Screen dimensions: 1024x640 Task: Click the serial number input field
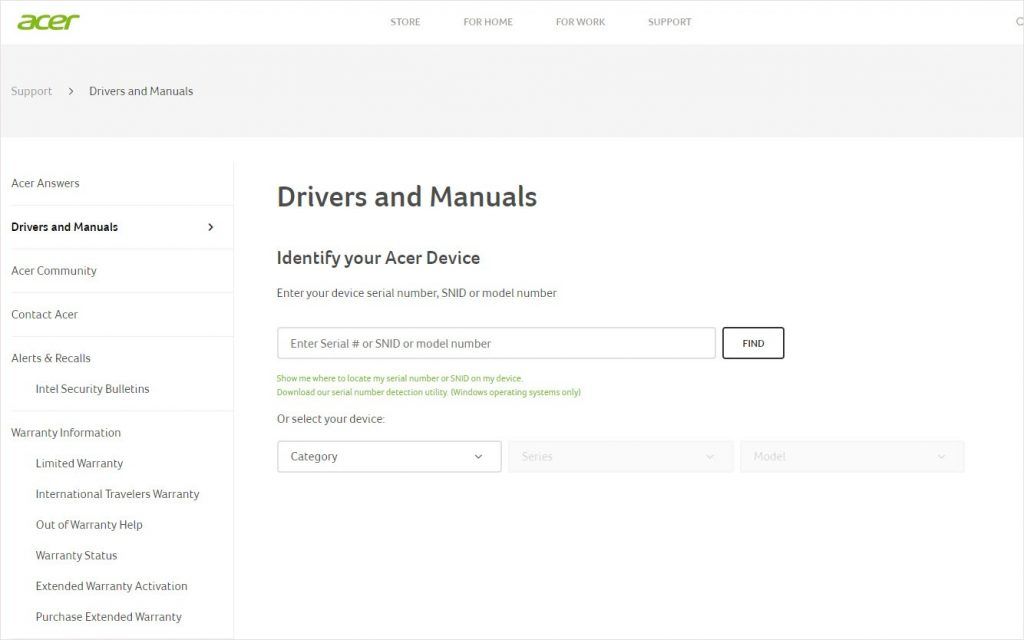[495, 342]
